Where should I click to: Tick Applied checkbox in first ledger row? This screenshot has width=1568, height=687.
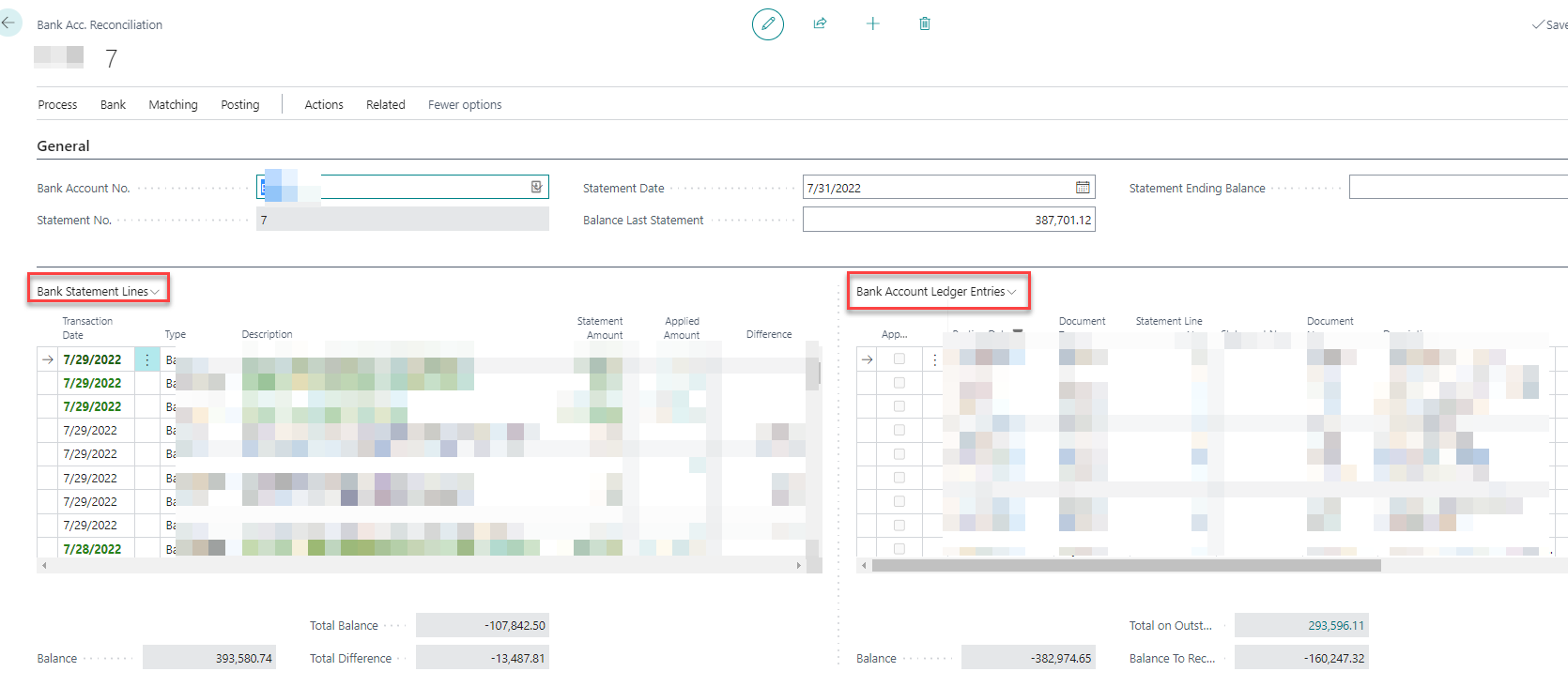(899, 359)
